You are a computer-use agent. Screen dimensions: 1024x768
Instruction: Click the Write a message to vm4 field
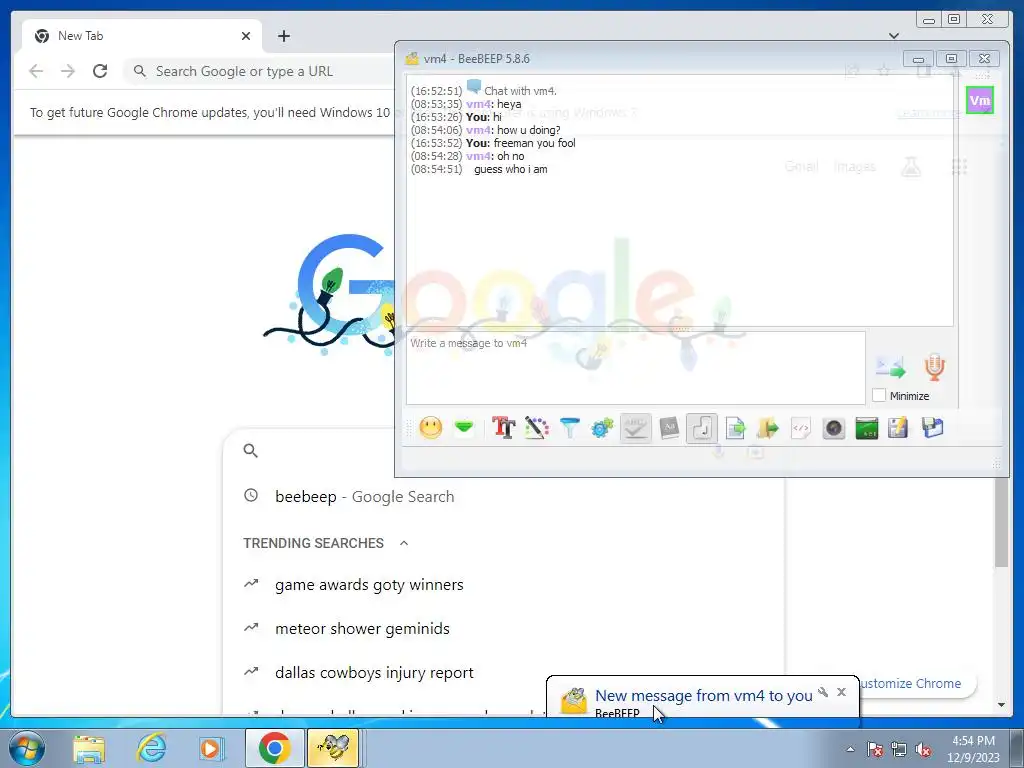pos(636,368)
